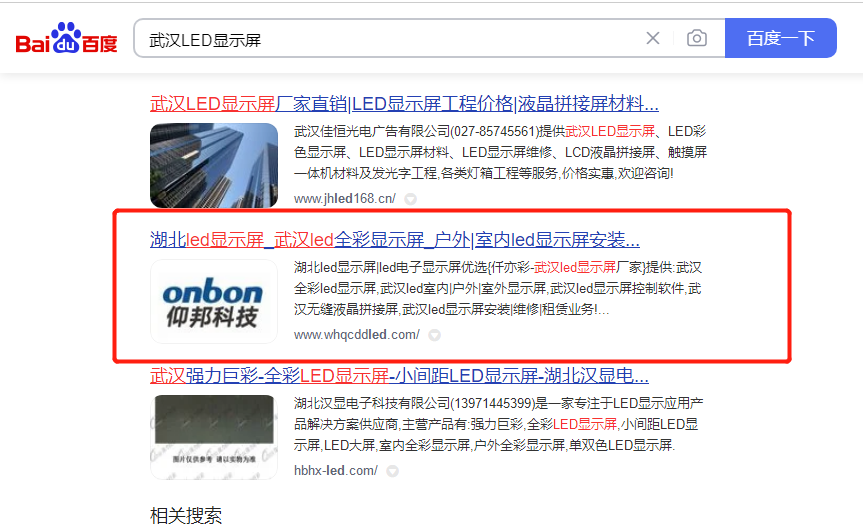Click the 百度一下 search button
The width and height of the screenshot is (863, 529).
pos(780,38)
